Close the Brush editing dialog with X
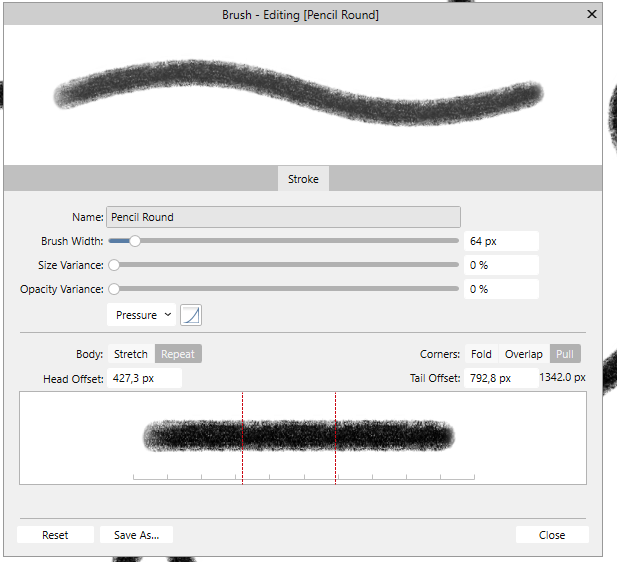The image size is (617, 562). (x=591, y=14)
